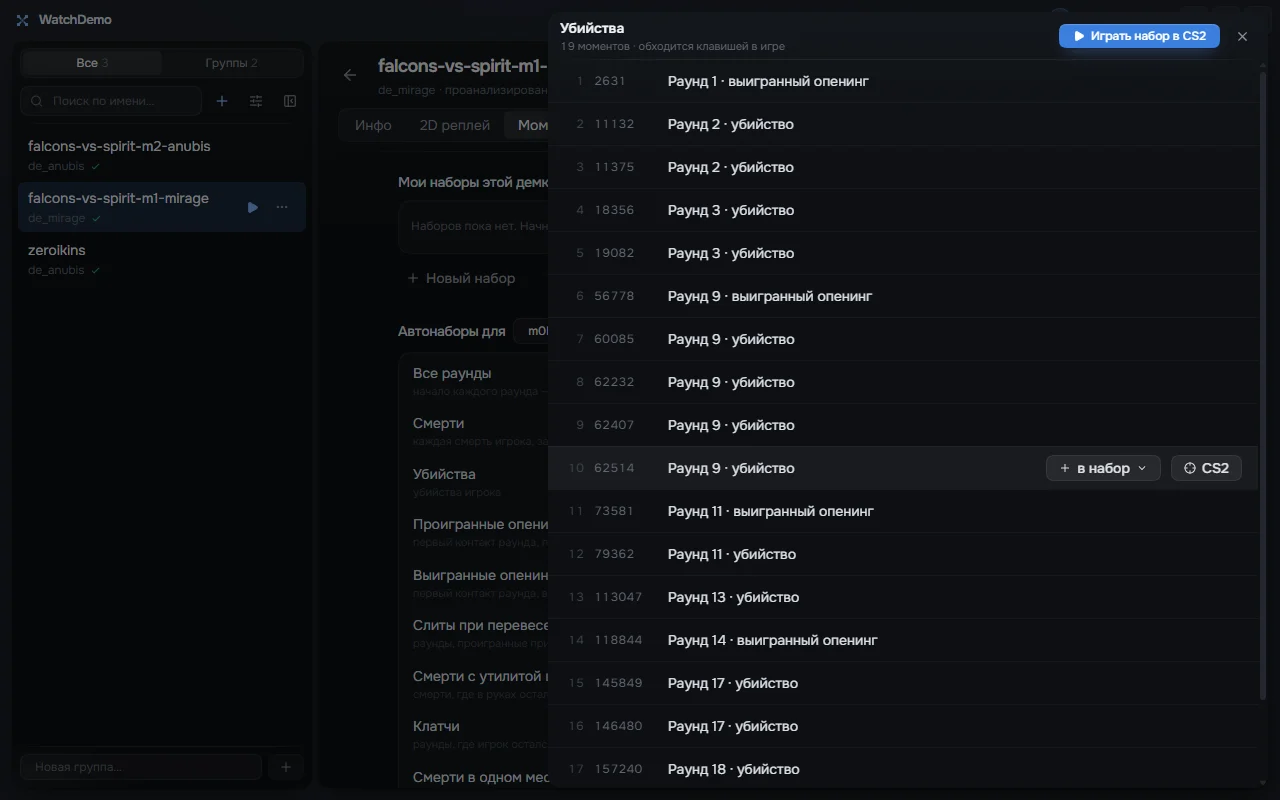Select moment 56778 Раунд 9 выигранный опенинг
1280x800 pixels.
coord(903,296)
